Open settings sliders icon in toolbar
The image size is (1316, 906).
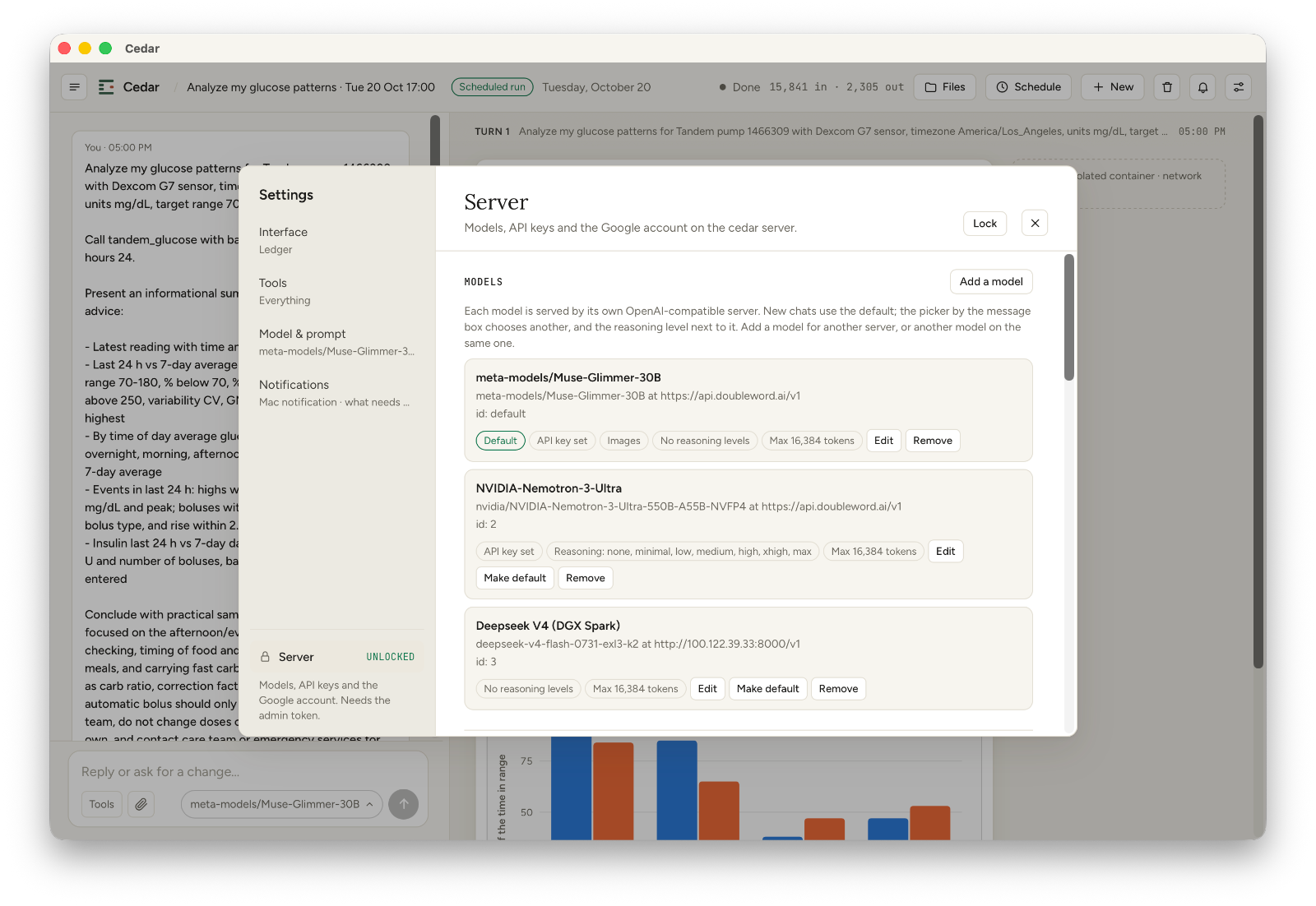tap(1239, 87)
